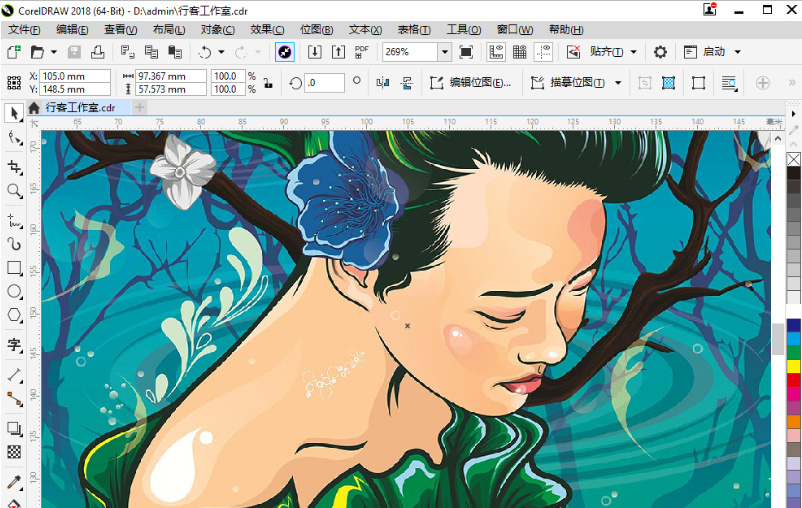Select the Text tool
802x508 pixels.
14,345
